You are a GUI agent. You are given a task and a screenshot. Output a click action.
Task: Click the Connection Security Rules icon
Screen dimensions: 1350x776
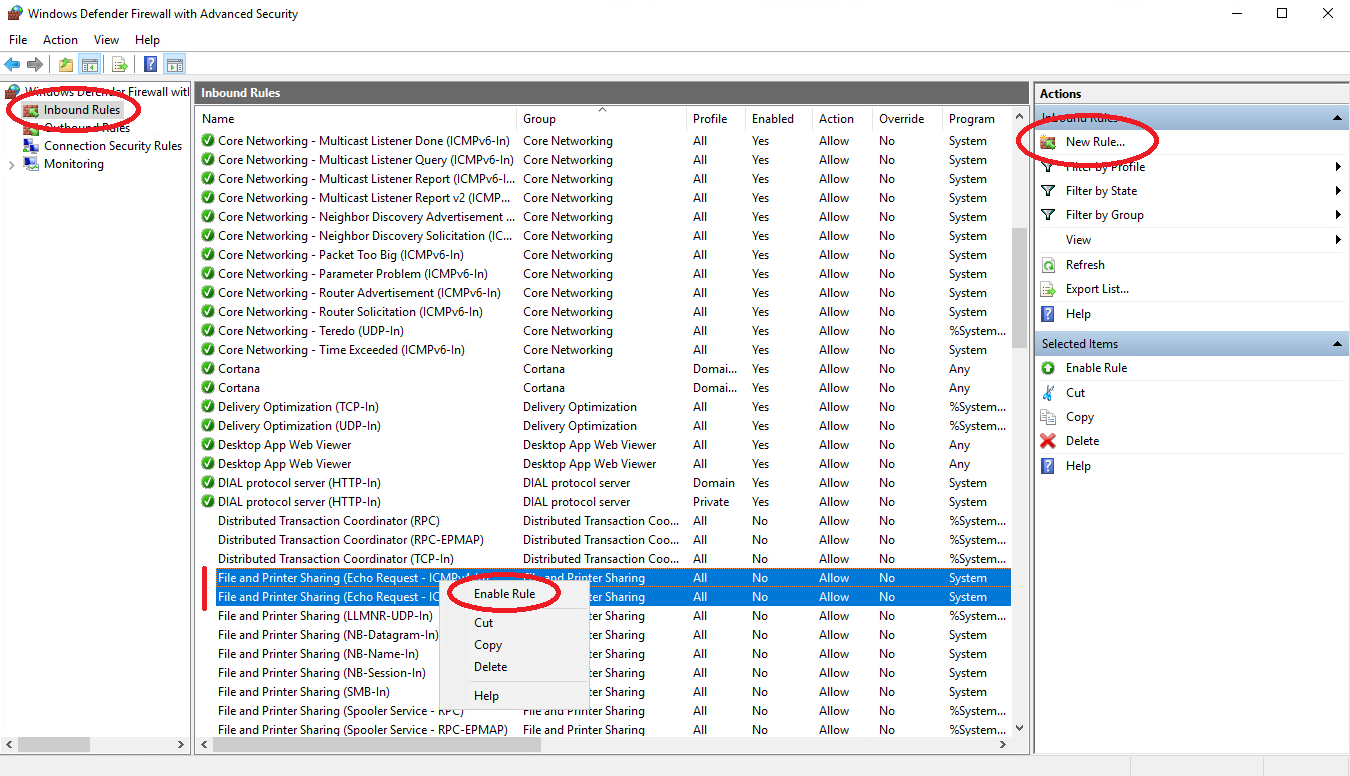coord(32,146)
